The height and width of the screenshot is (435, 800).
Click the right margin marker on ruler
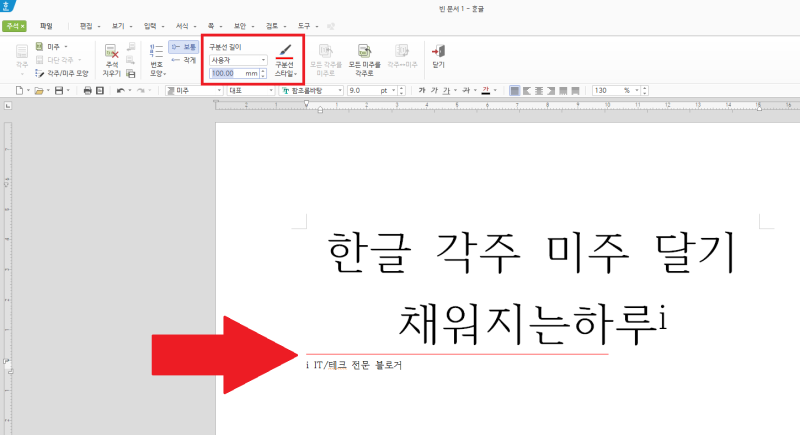(759, 108)
